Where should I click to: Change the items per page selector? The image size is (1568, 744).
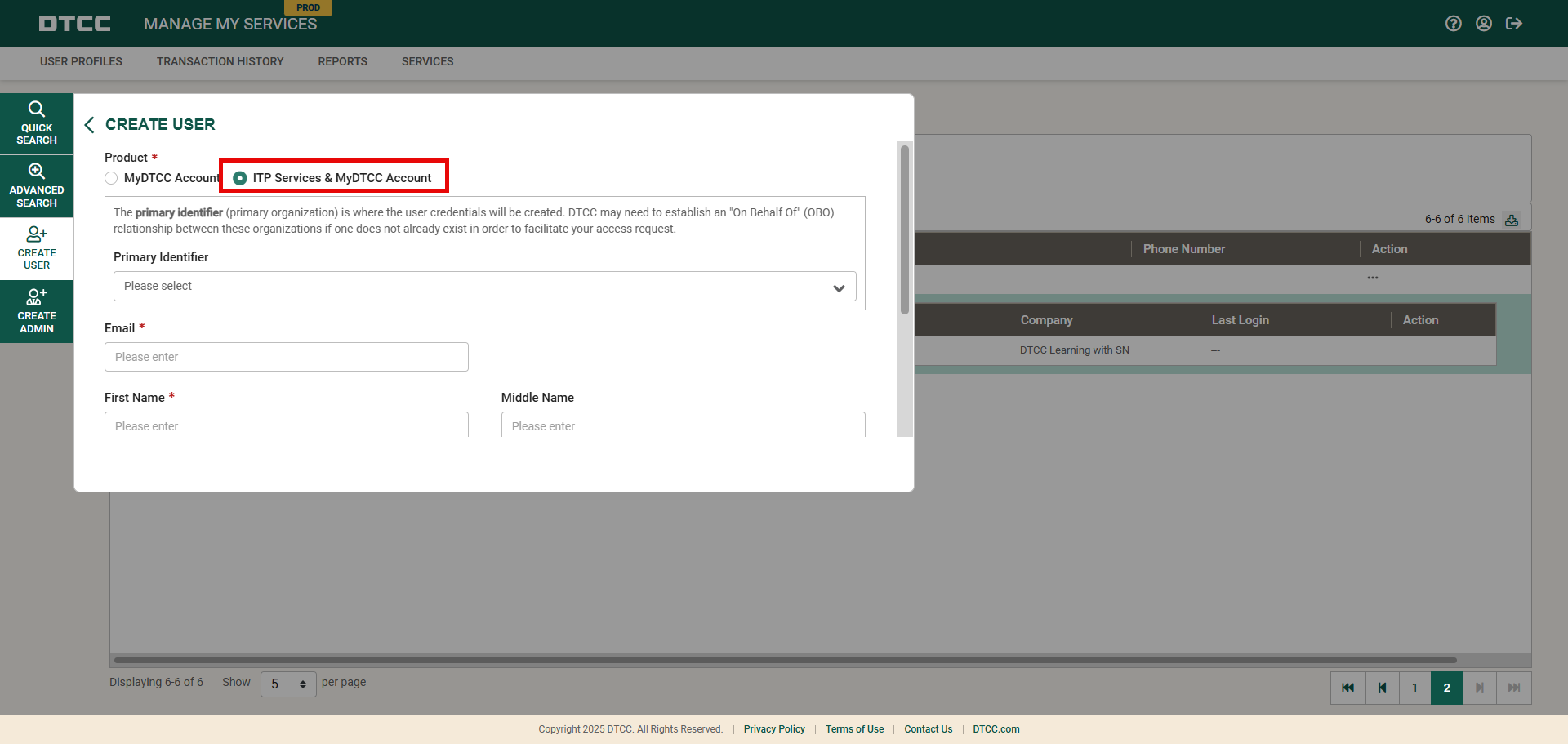click(288, 684)
